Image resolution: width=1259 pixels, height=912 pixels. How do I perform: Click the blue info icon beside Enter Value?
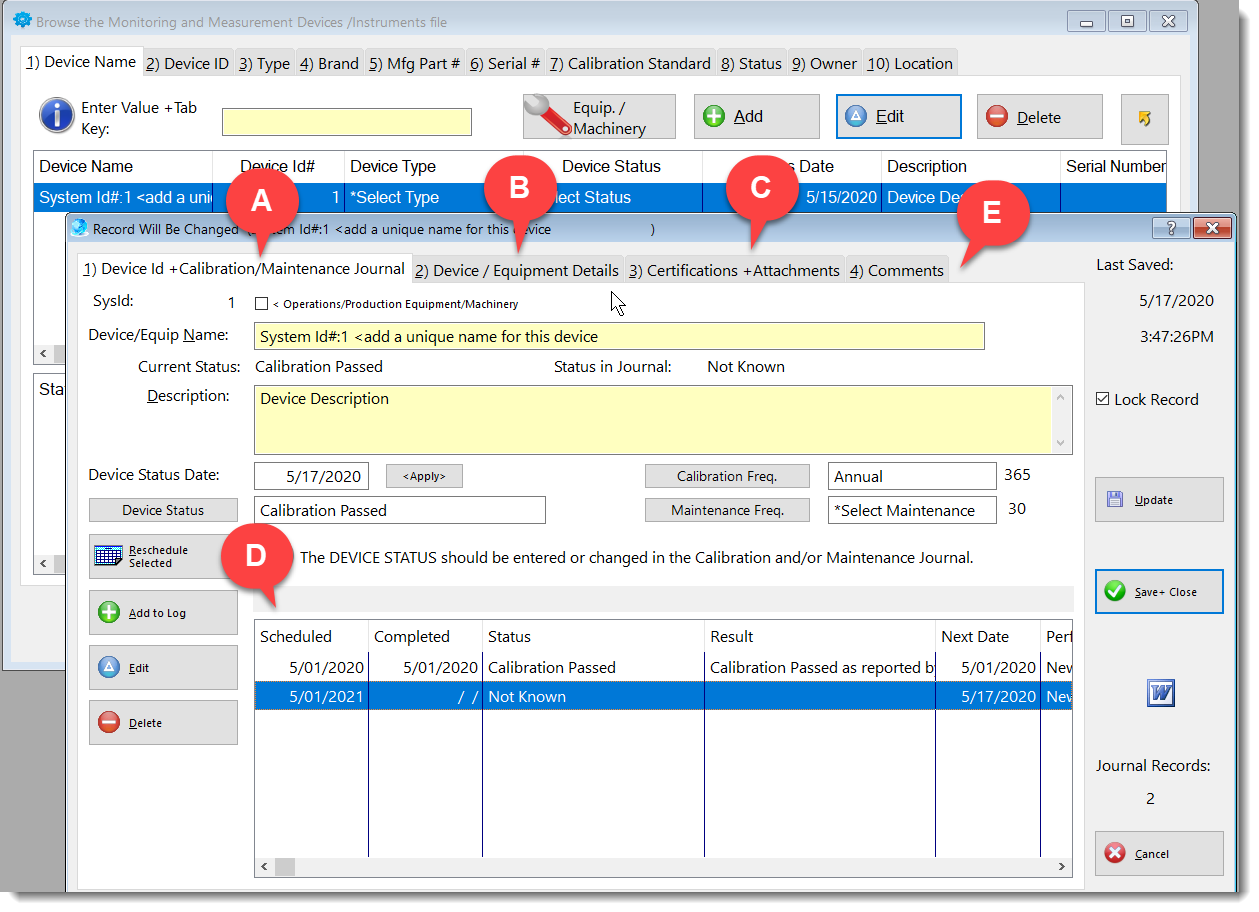[56, 116]
